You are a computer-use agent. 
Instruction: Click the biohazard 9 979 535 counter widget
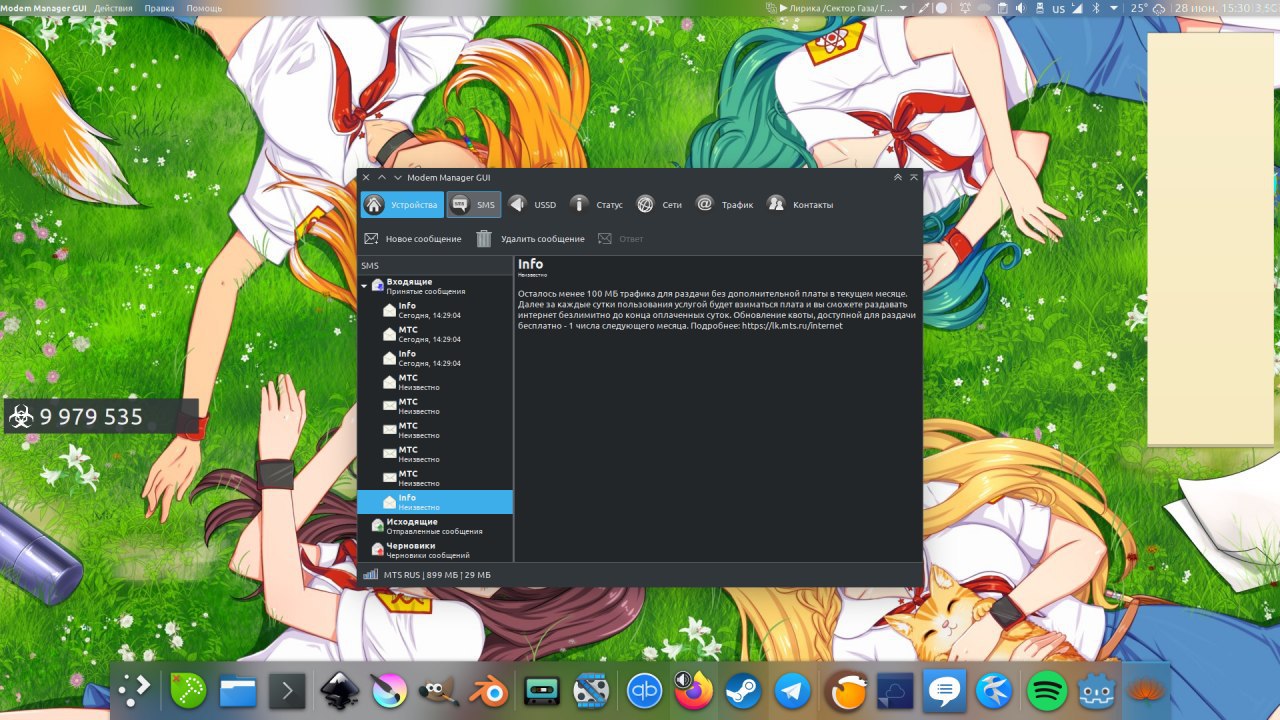click(101, 416)
